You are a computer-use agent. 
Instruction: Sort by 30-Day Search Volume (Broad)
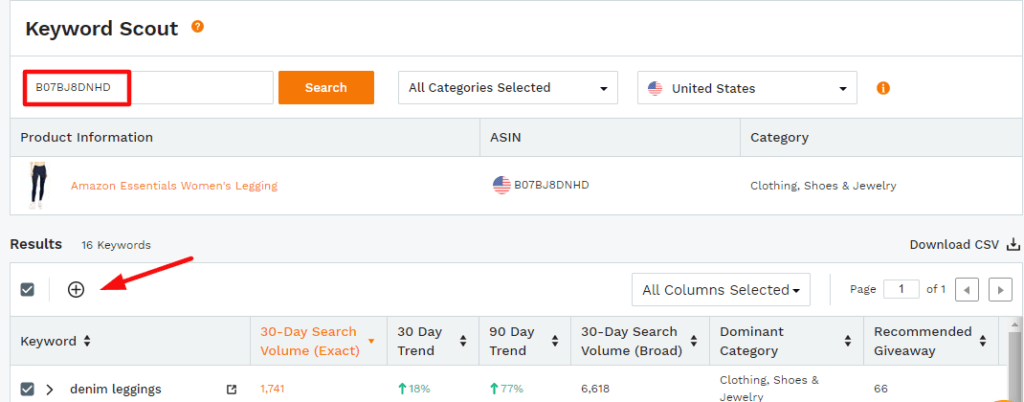694,341
